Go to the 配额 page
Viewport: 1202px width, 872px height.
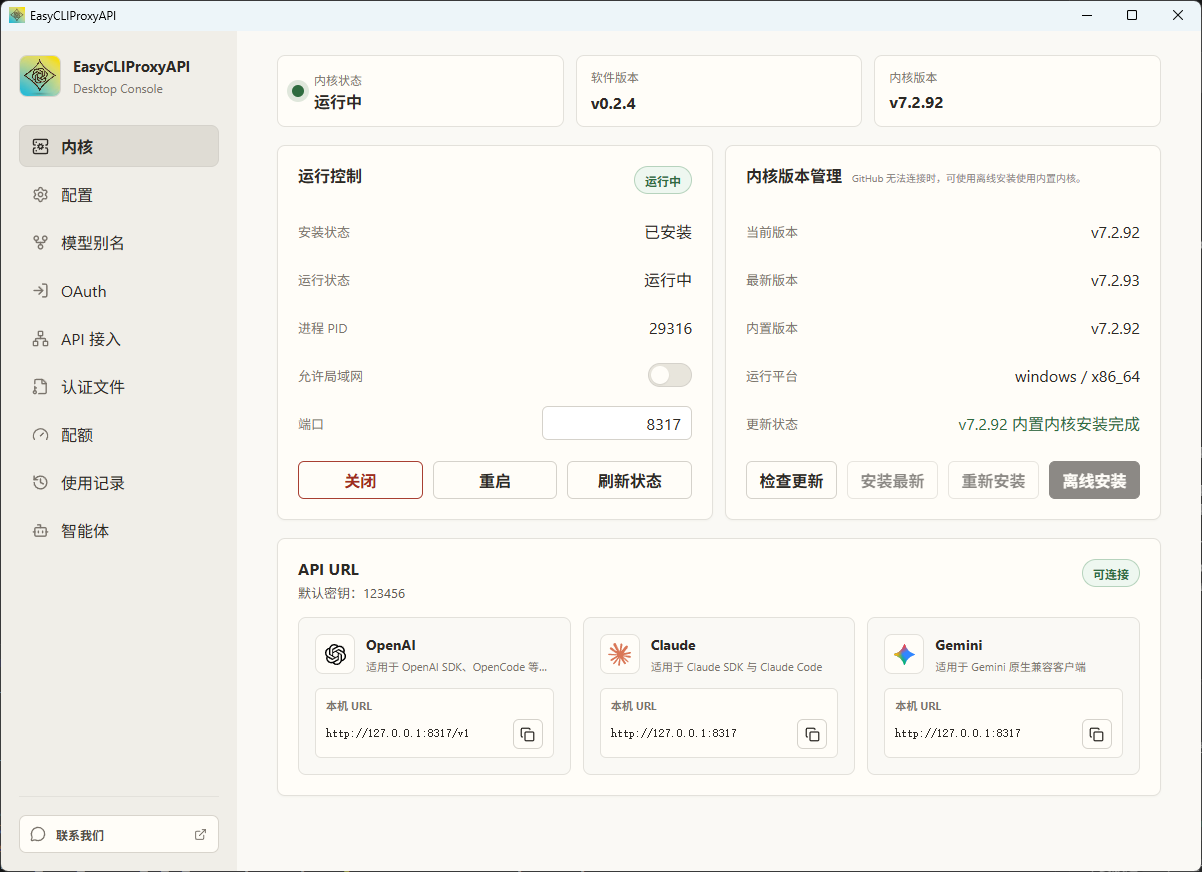click(119, 435)
